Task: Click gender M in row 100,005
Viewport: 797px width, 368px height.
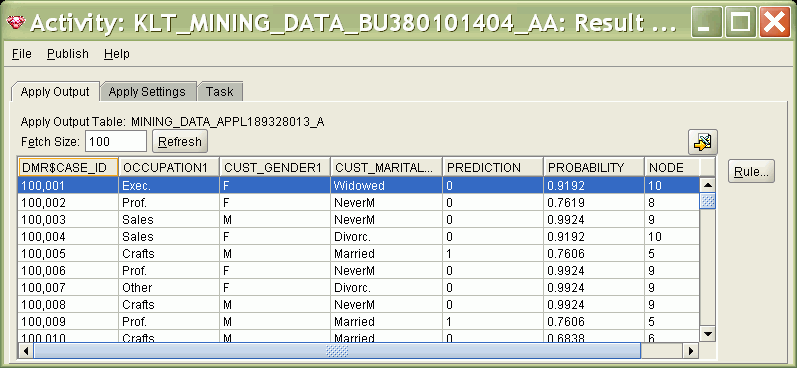Action: 275,253
